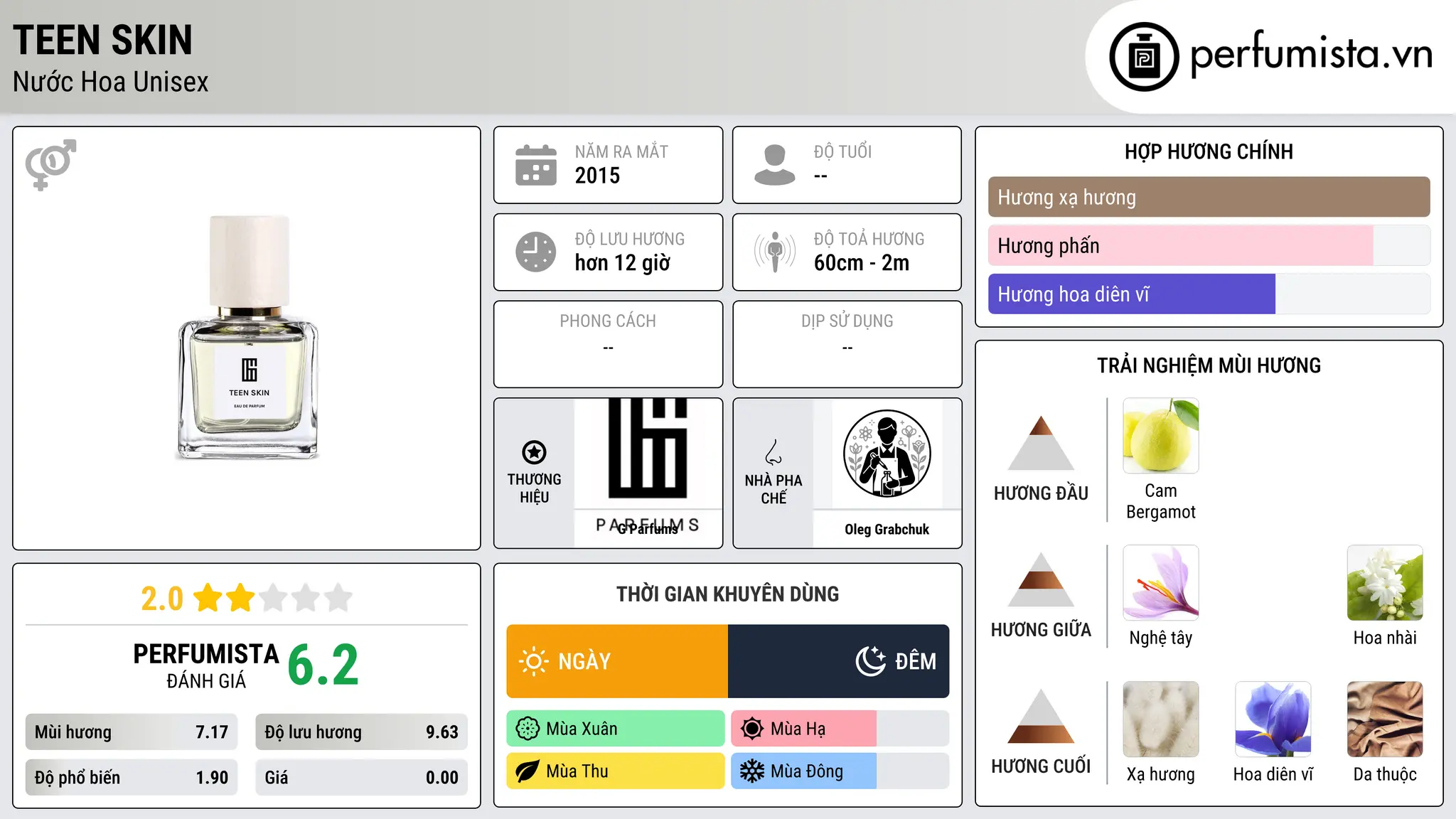This screenshot has width=1456, height=819.
Task: Click the unisex gender symbol icon
Action: pyautogui.click(x=50, y=165)
